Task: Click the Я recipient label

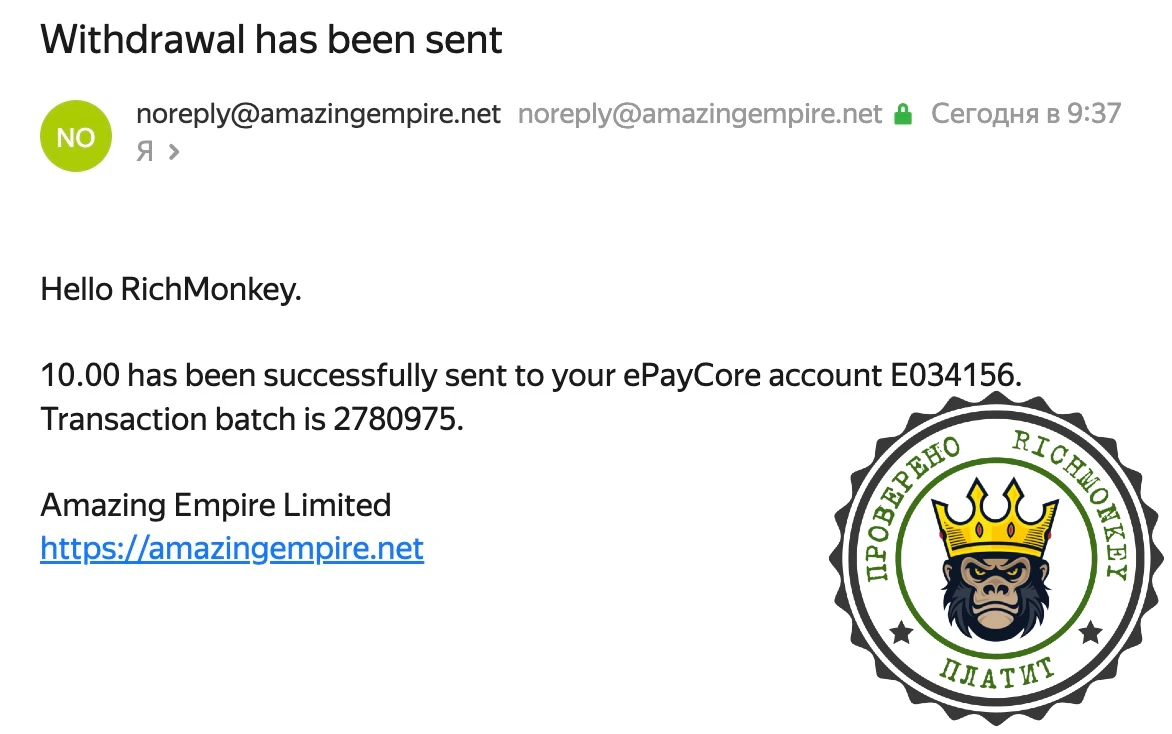Action: pyautogui.click(x=145, y=152)
